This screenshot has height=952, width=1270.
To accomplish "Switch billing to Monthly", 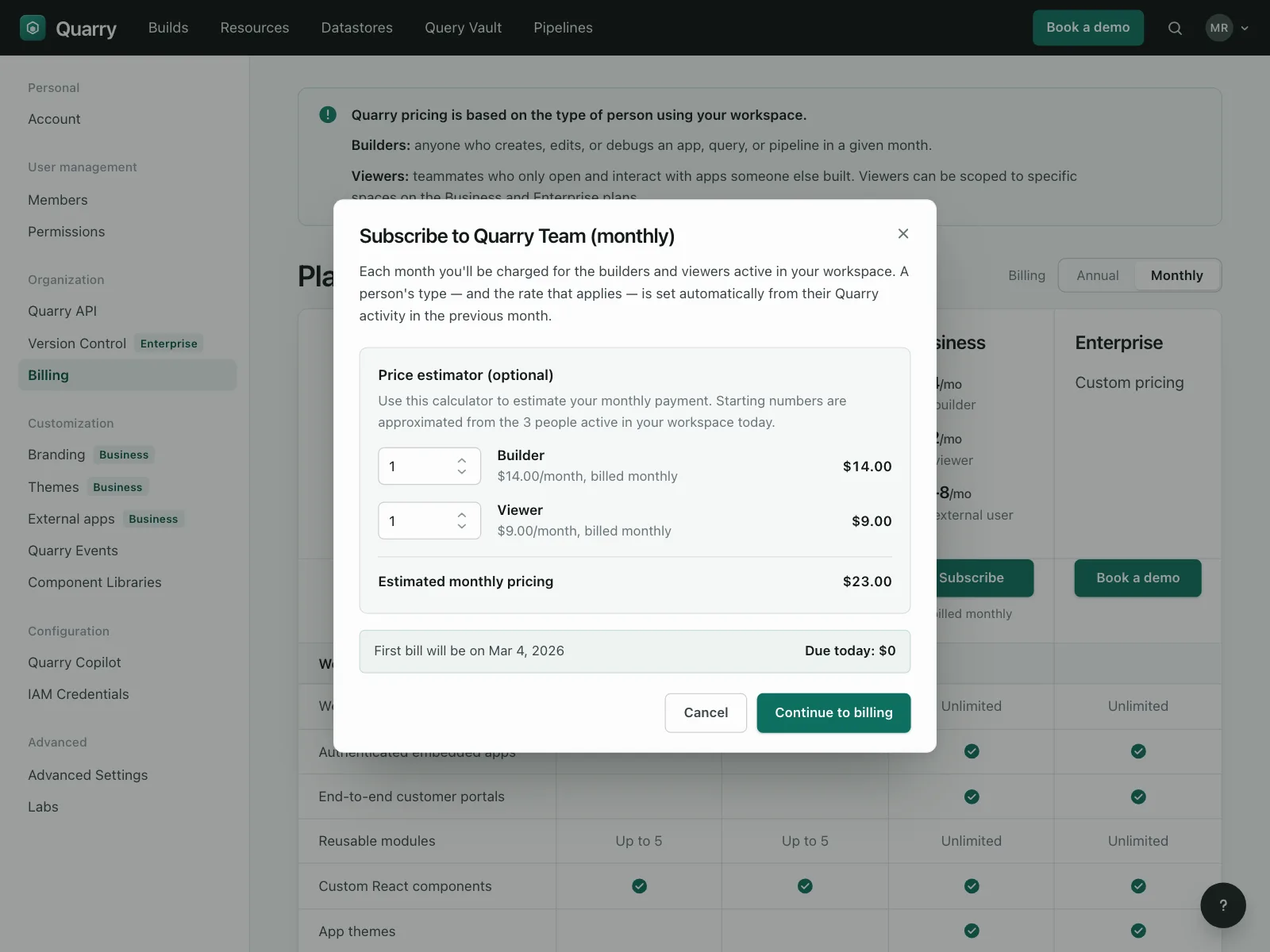I will [x=1177, y=275].
